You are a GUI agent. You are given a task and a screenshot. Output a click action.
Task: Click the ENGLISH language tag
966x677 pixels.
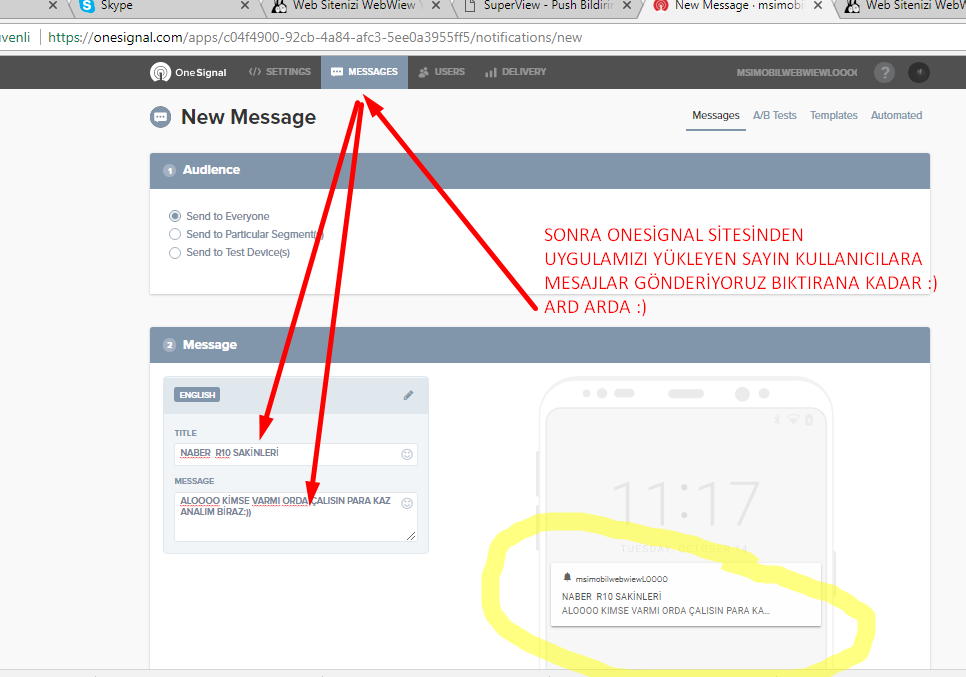[197, 395]
